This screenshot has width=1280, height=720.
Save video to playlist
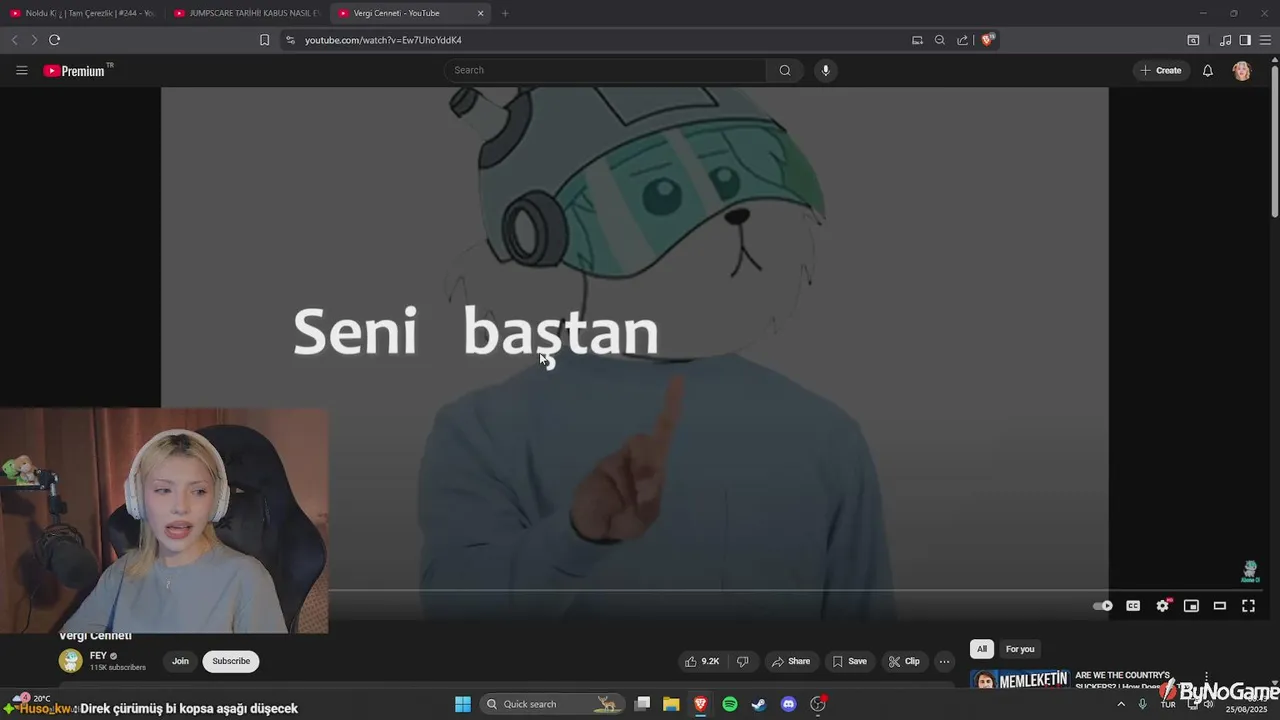[x=849, y=661]
